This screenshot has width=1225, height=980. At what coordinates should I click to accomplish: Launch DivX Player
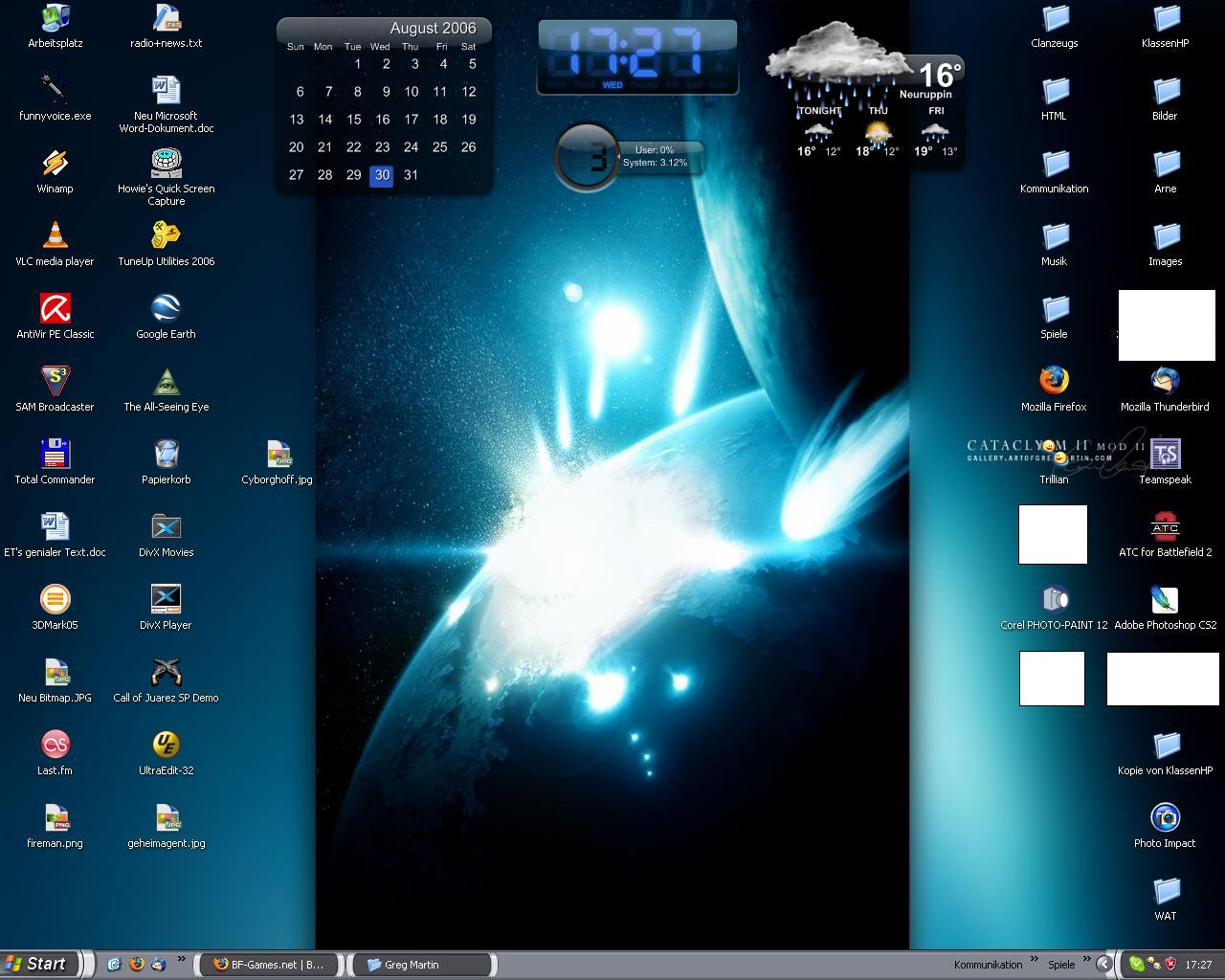(167, 608)
